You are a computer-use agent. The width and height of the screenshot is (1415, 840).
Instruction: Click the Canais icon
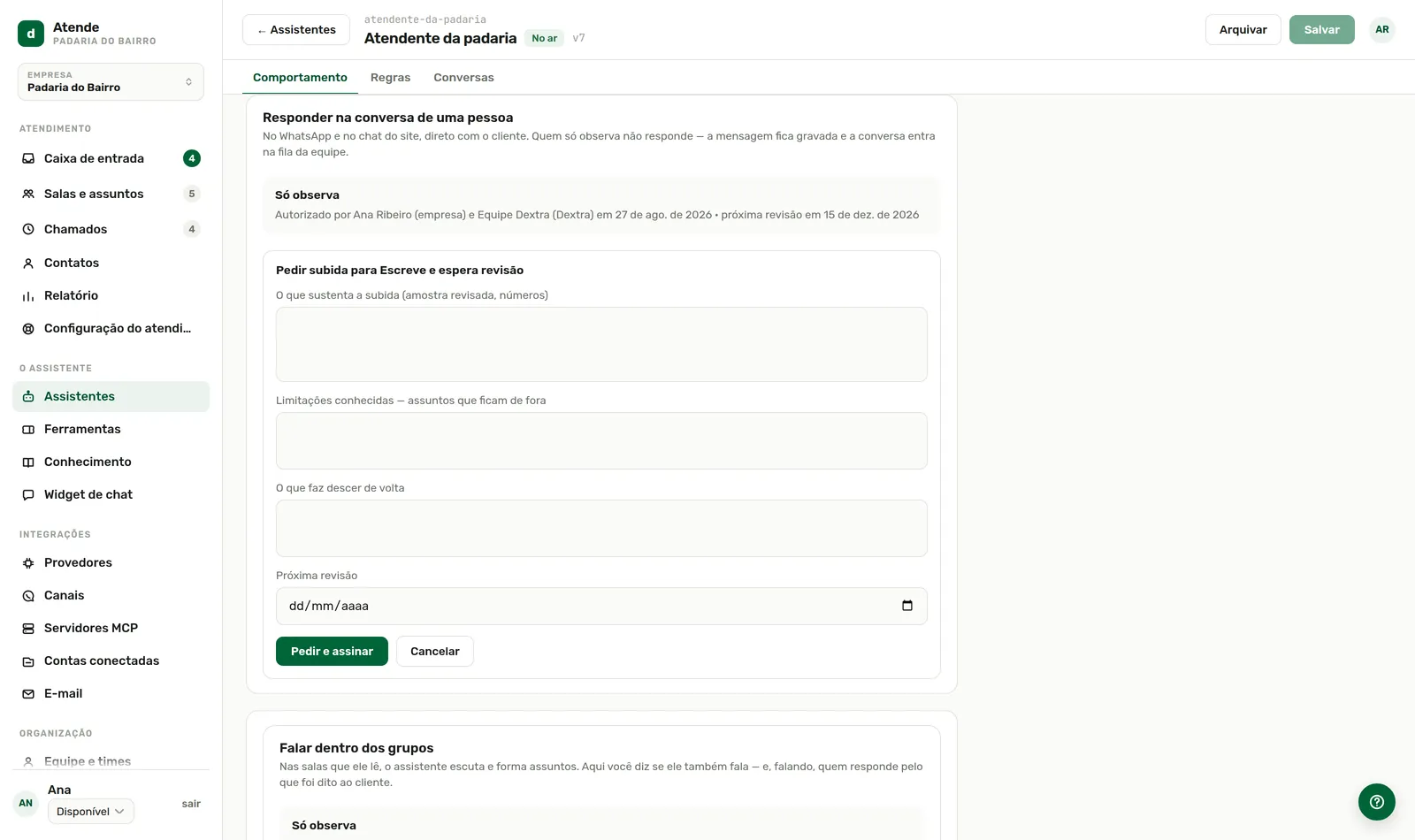tap(28, 595)
